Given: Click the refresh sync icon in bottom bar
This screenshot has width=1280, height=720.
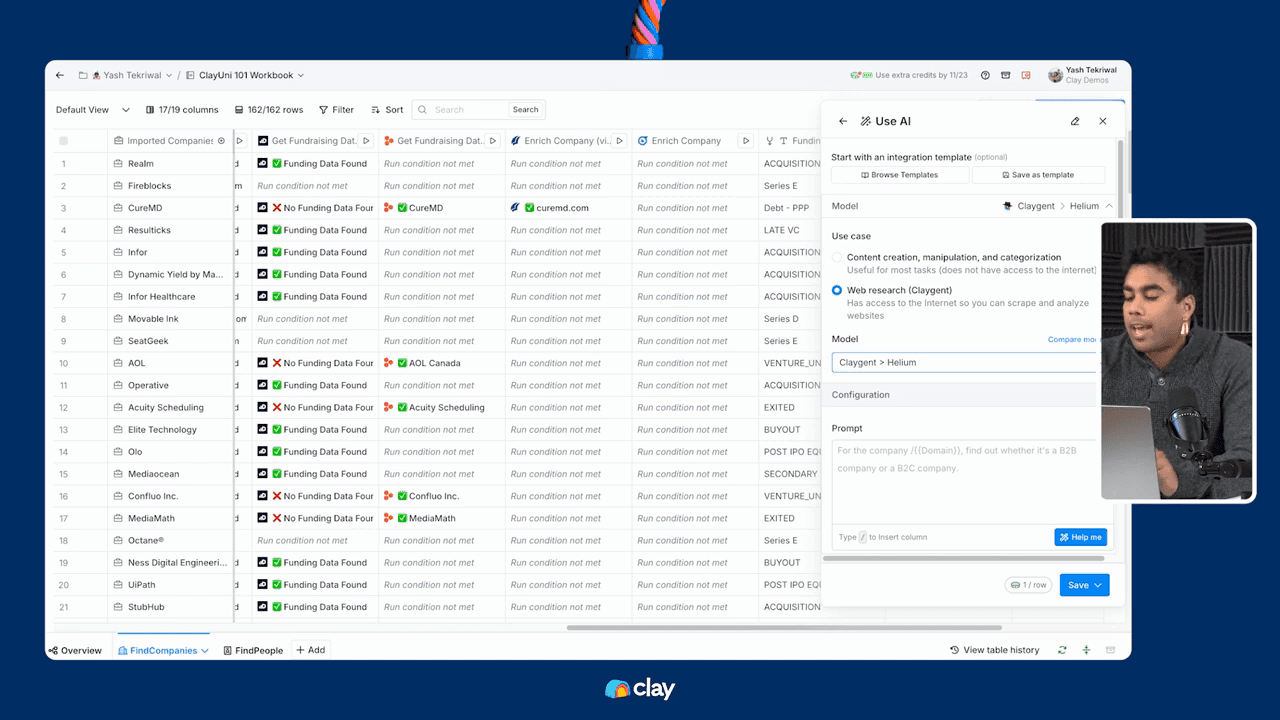Looking at the screenshot, I should [x=1062, y=650].
